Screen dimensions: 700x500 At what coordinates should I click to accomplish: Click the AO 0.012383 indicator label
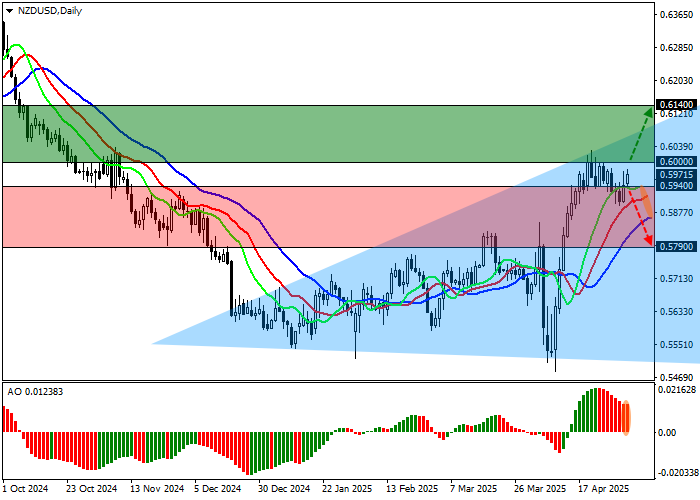click(35, 392)
